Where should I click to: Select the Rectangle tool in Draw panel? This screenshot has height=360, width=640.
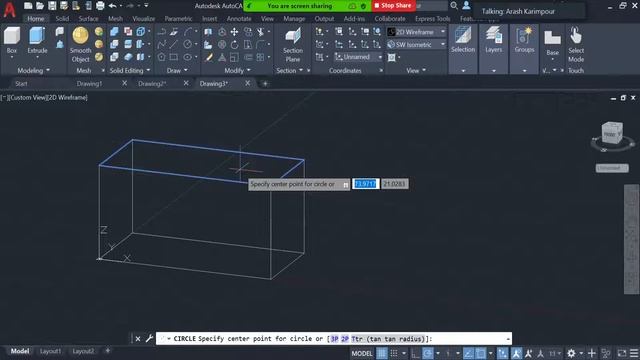174,57
